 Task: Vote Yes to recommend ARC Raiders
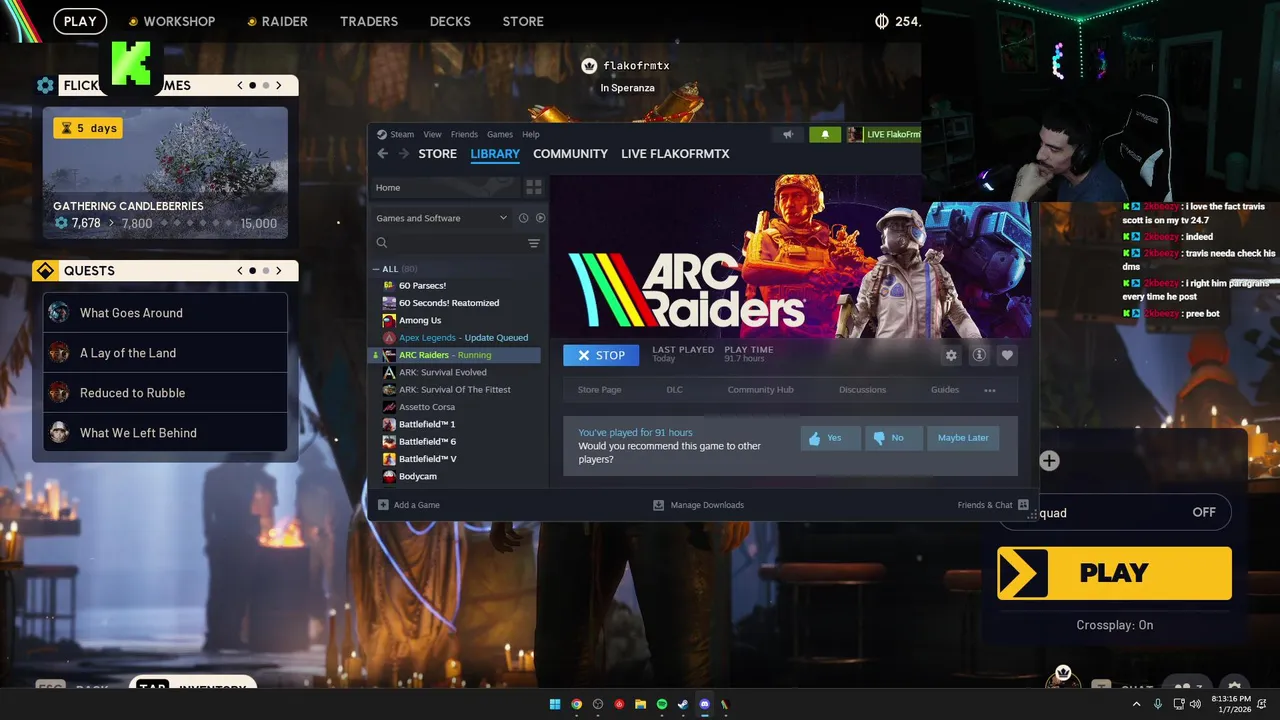(830, 438)
